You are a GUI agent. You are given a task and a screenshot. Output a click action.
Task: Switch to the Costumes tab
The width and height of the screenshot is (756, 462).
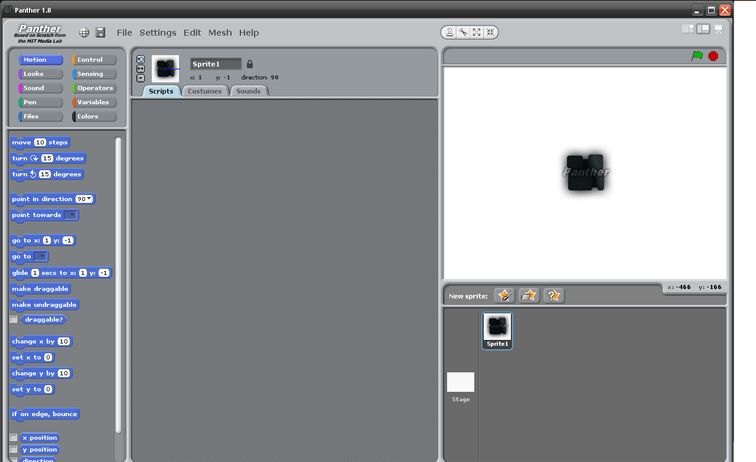click(205, 91)
